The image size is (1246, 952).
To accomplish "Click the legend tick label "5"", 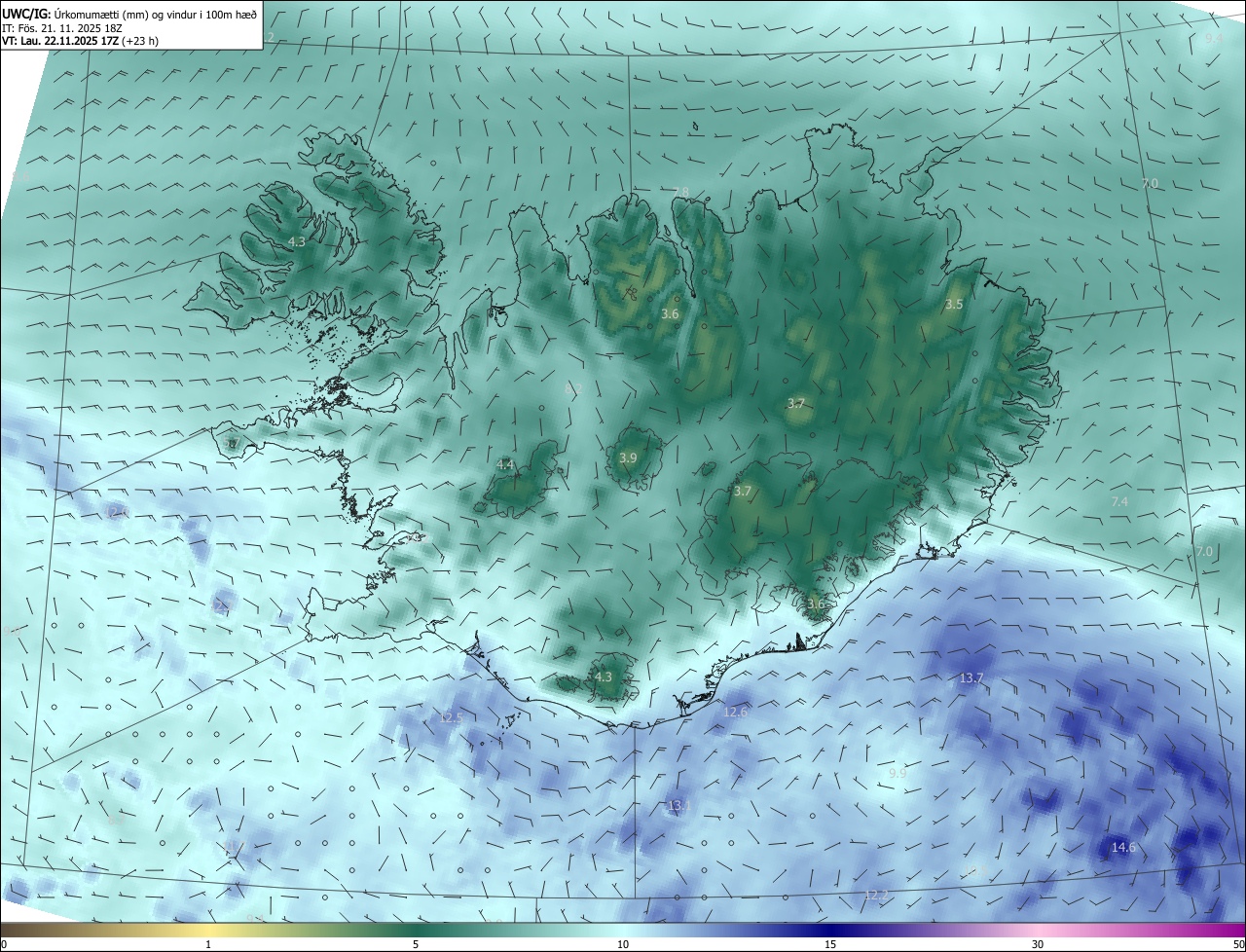I will [416, 945].
